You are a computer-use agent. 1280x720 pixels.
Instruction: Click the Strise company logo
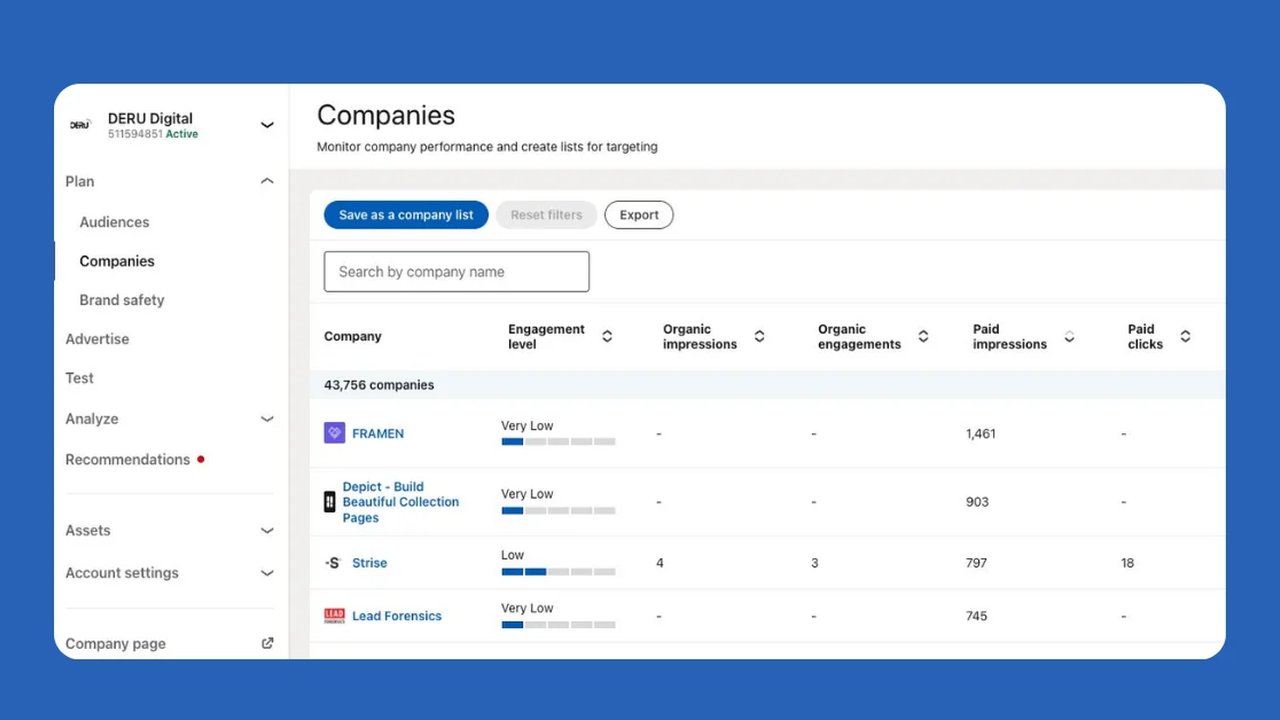tap(333, 563)
